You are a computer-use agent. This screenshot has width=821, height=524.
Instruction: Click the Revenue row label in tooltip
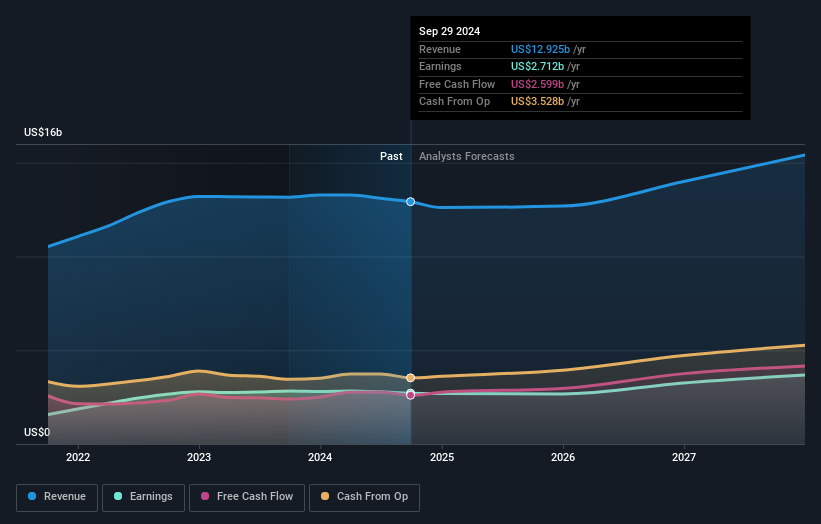click(x=440, y=49)
